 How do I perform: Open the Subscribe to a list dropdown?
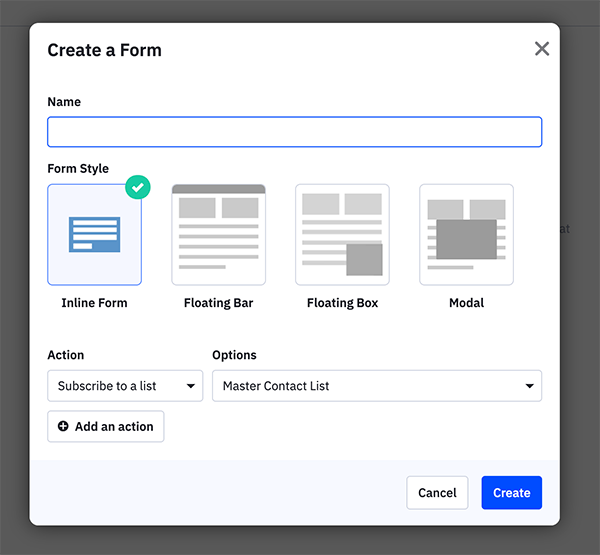tap(125, 386)
